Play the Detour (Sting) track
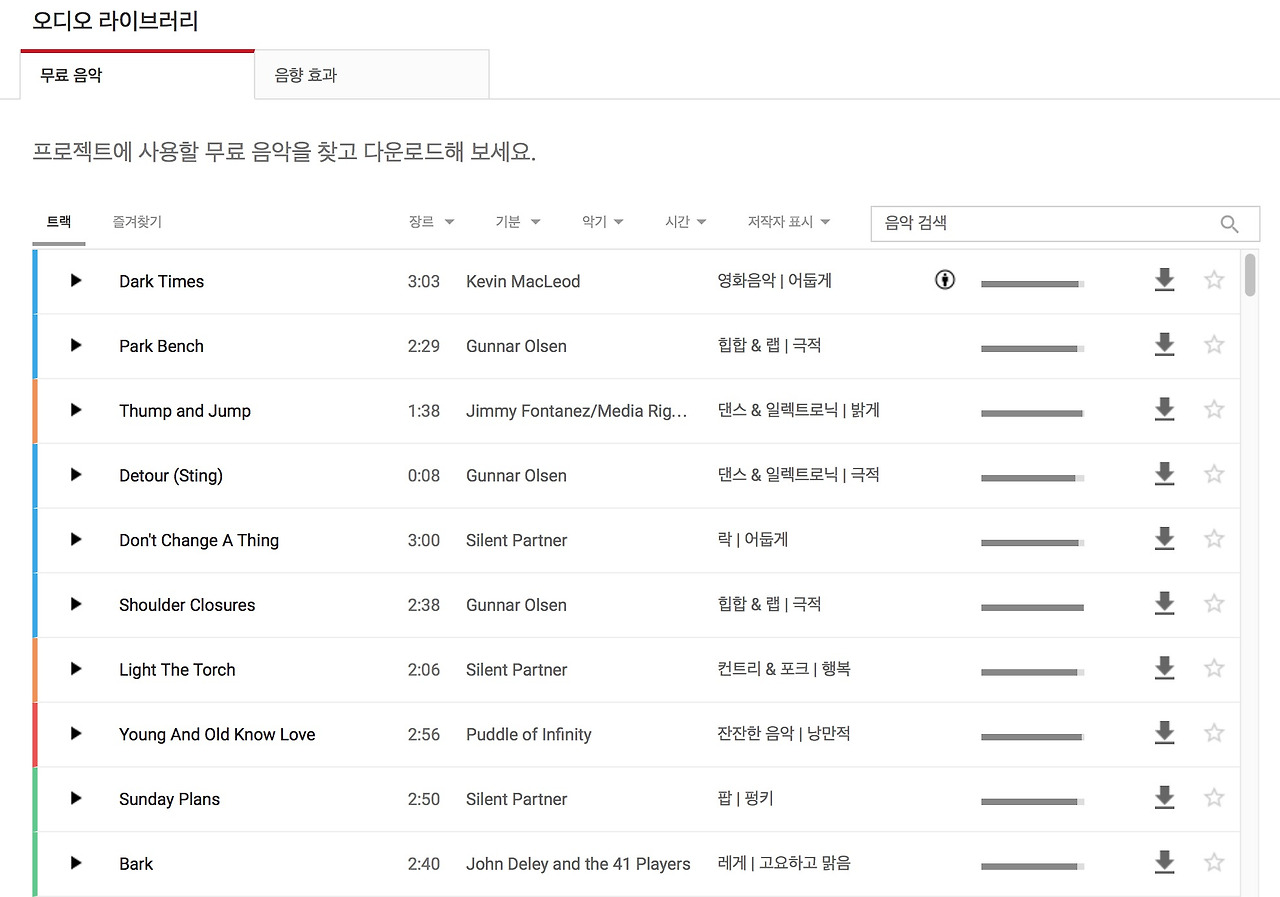Image resolution: width=1280 pixels, height=897 pixels. [76, 474]
